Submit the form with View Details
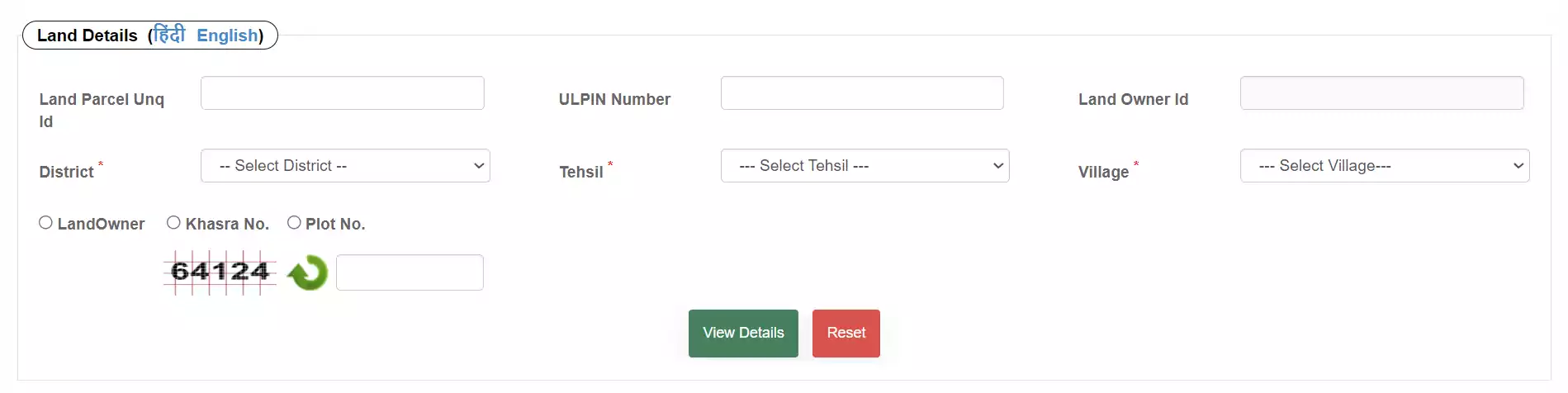The image size is (1568, 393). tap(743, 334)
